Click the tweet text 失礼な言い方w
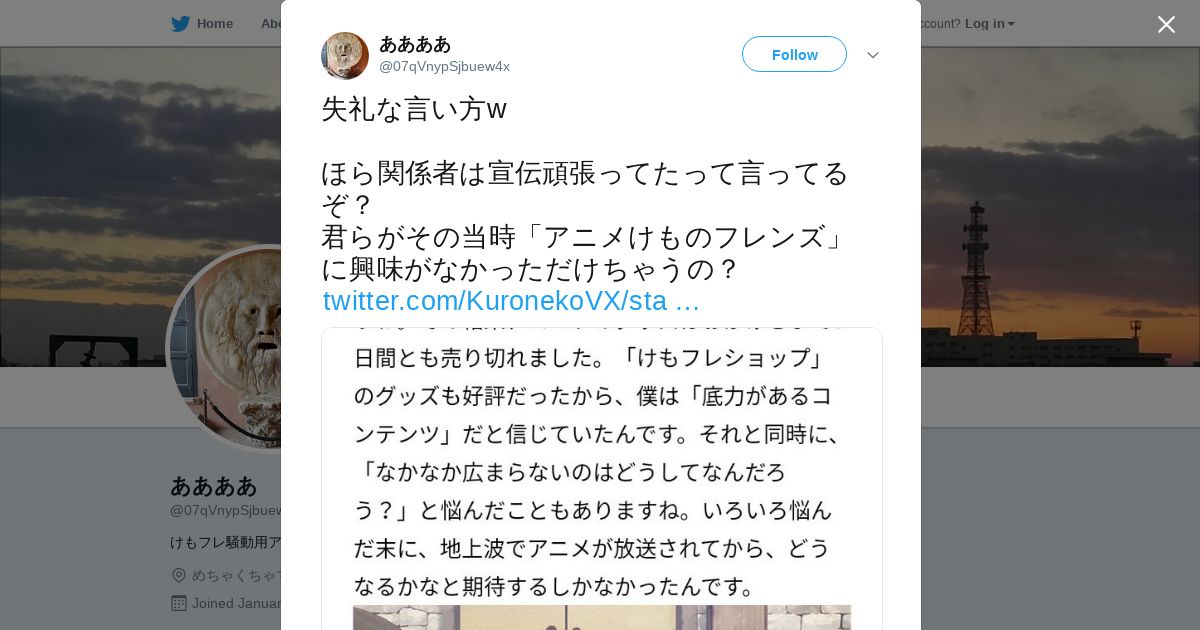Screen dimensions: 1200x630 pos(414,109)
